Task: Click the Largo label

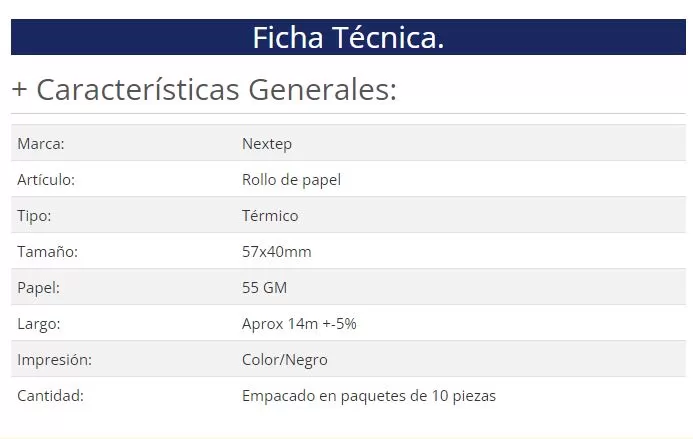Action: pyautogui.click(x=38, y=324)
